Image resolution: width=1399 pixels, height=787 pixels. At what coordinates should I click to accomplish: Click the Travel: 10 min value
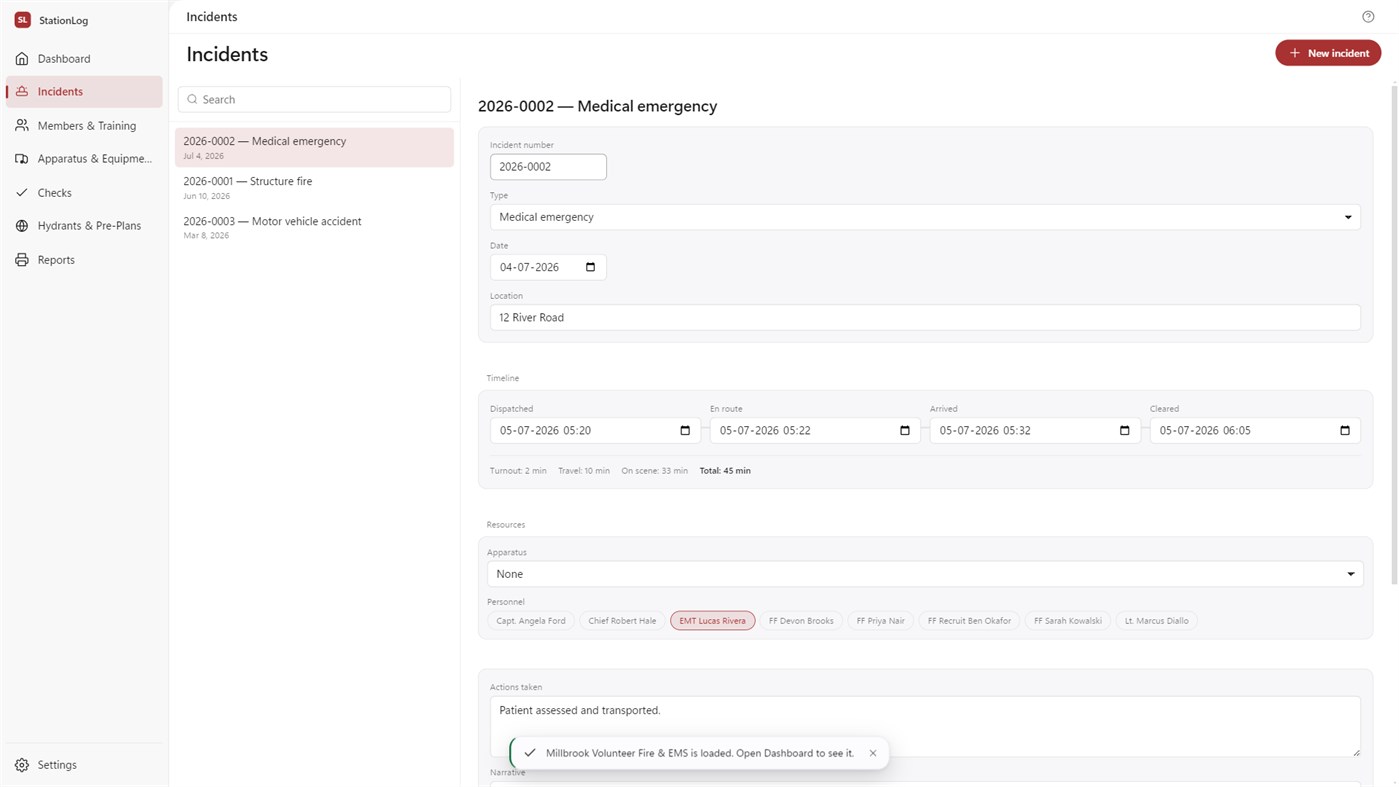[x=584, y=471]
